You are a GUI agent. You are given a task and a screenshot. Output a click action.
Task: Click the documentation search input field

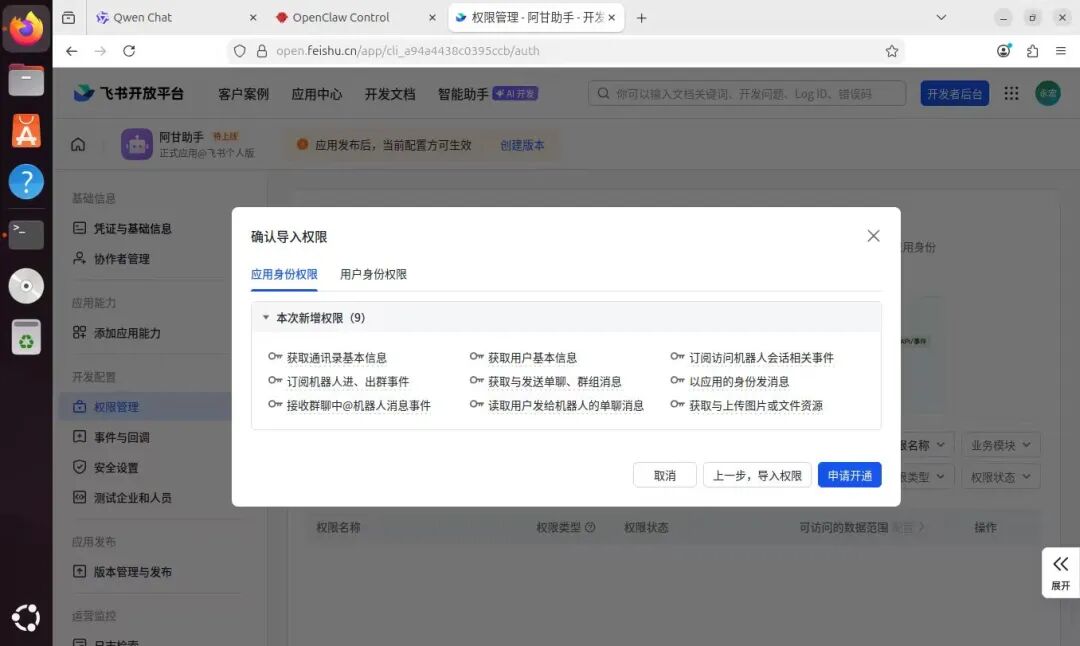click(x=740, y=93)
